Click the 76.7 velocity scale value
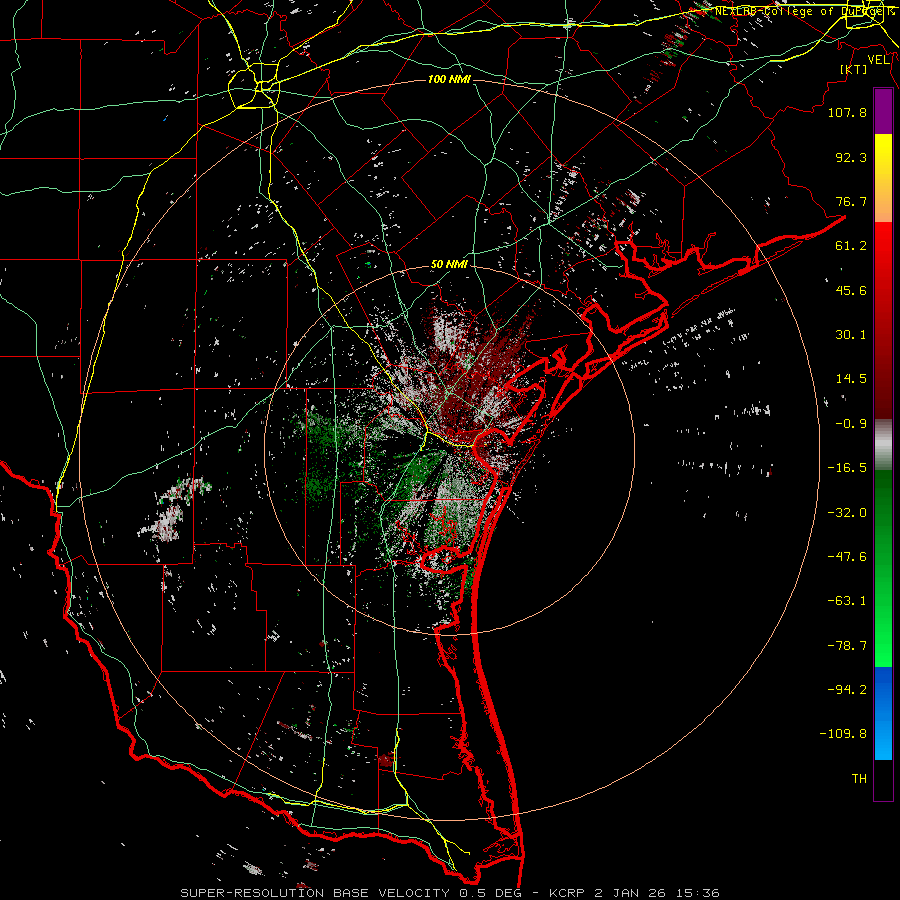Viewport: 900px width, 900px height. (851, 201)
